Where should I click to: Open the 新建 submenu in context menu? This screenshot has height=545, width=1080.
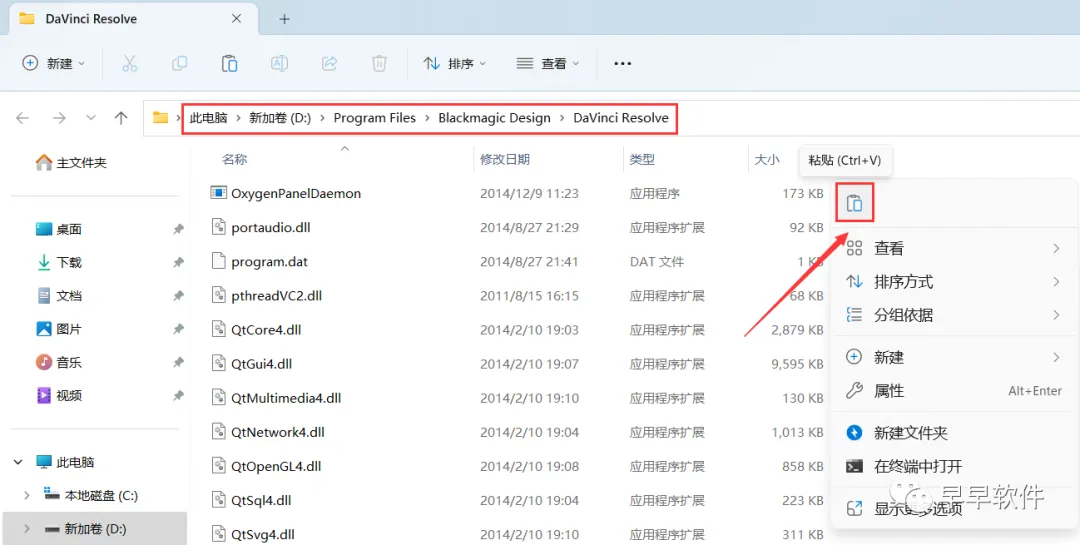click(x=954, y=357)
